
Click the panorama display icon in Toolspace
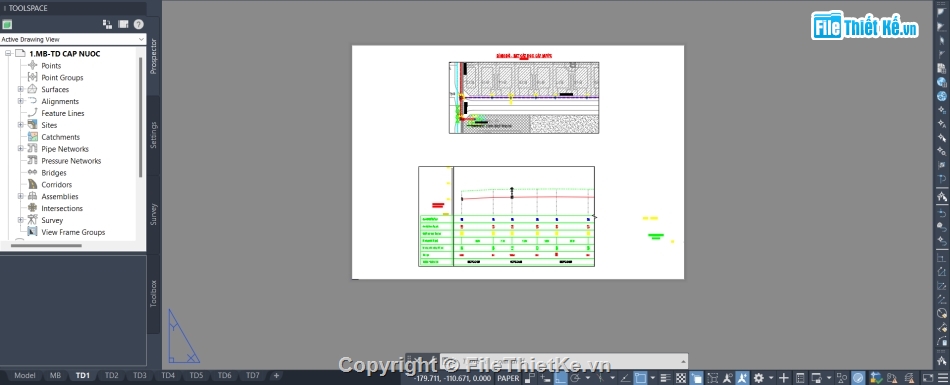(123, 24)
